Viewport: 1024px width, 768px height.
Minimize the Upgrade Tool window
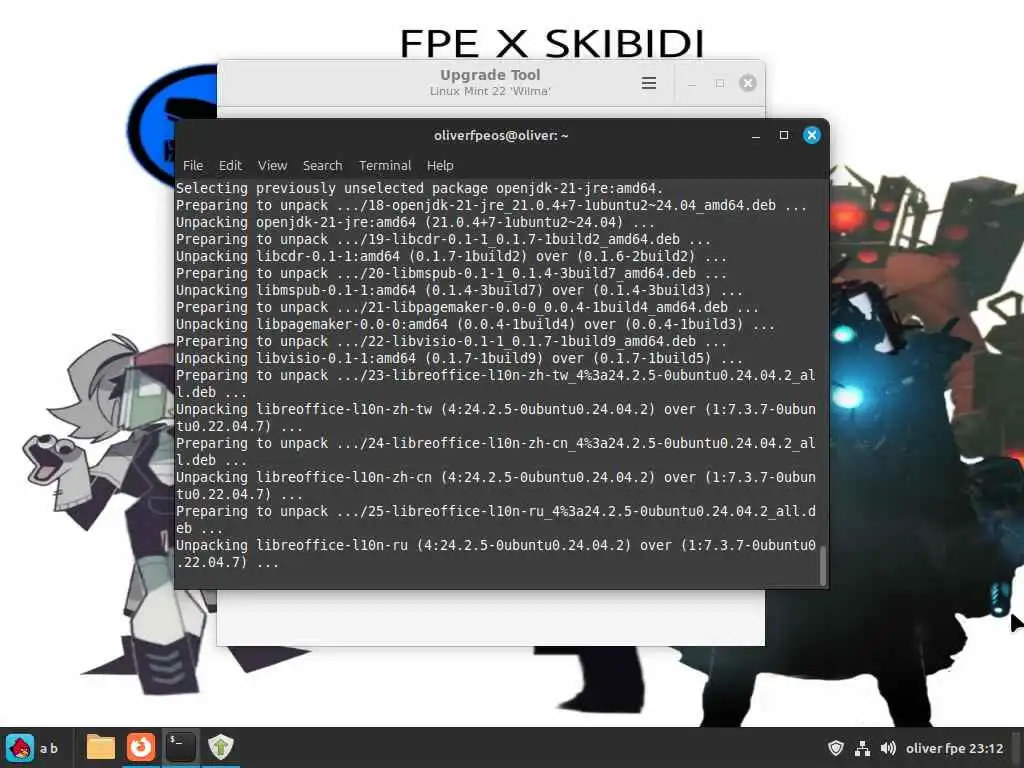pyautogui.click(x=692, y=83)
